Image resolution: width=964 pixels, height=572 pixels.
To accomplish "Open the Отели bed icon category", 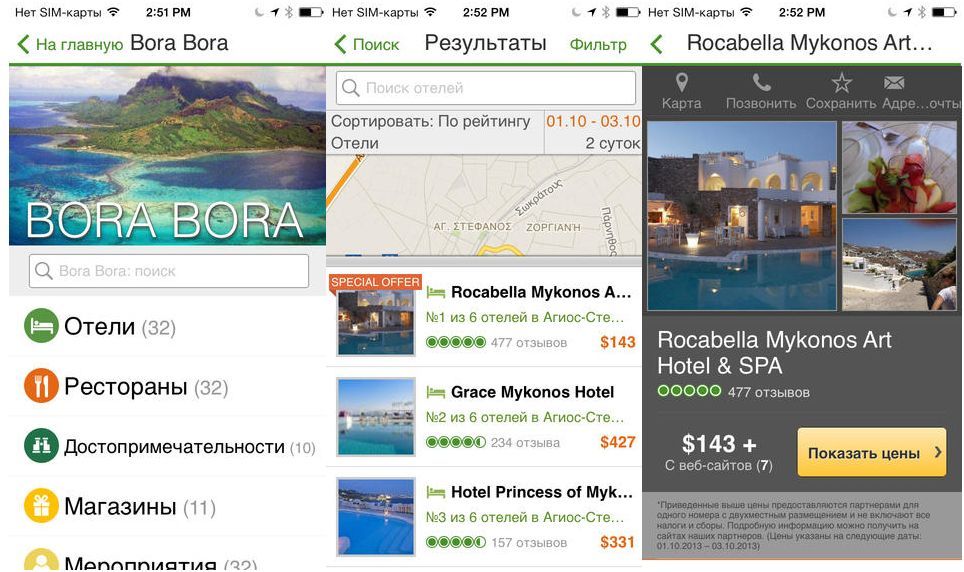I will 41,326.
